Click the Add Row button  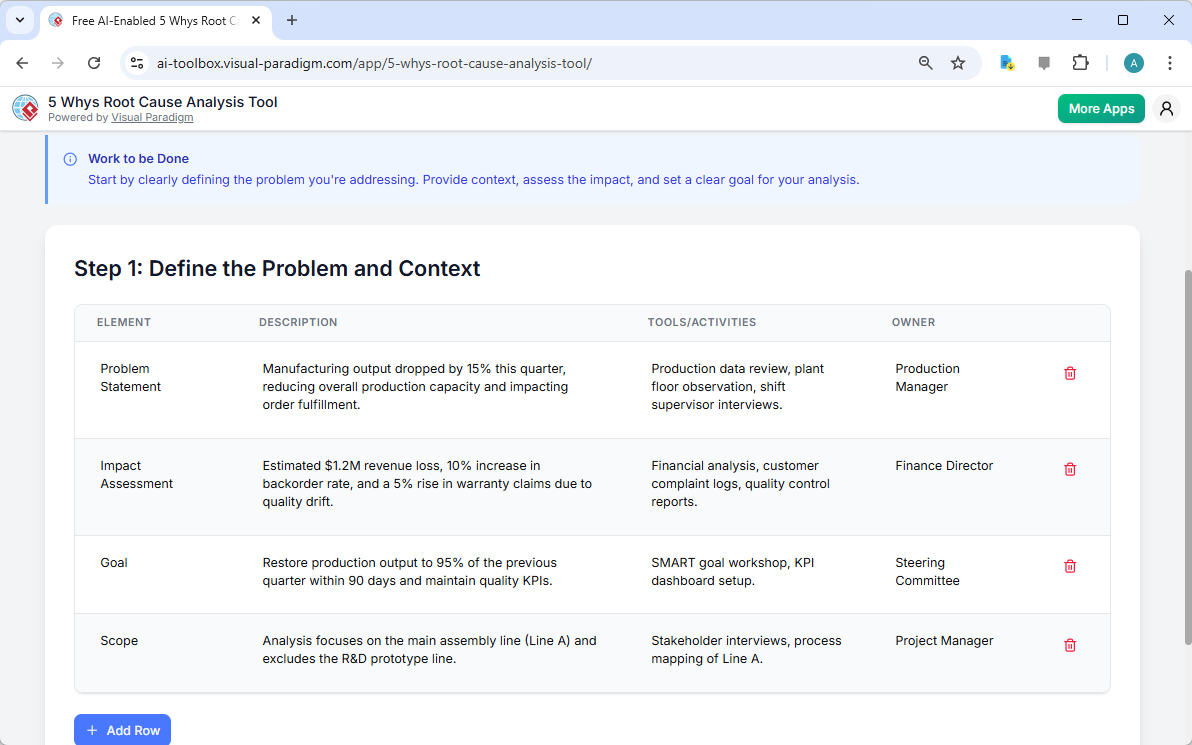pyautogui.click(x=122, y=730)
